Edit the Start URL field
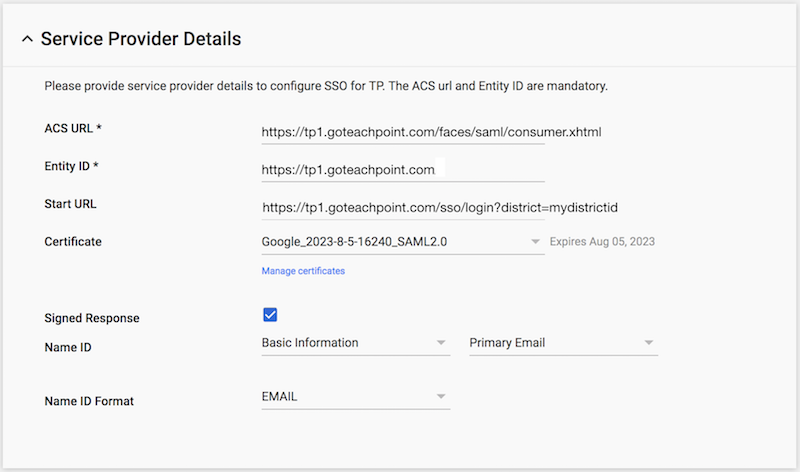The image size is (800, 472). click(x=403, y=208)
